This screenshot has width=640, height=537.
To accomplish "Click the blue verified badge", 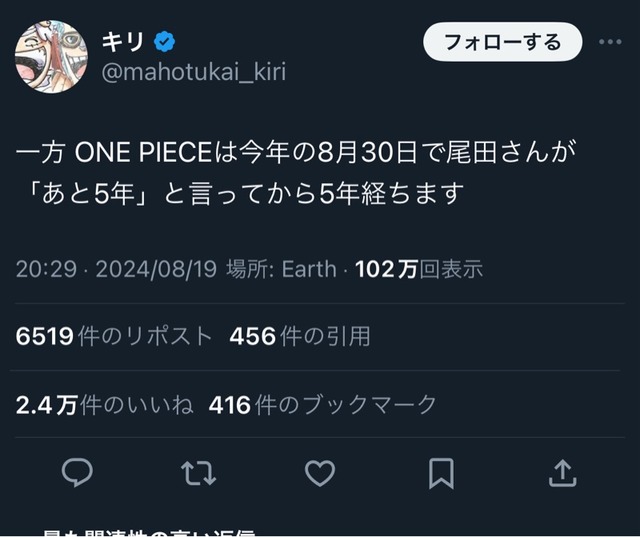I will [166, 41].
